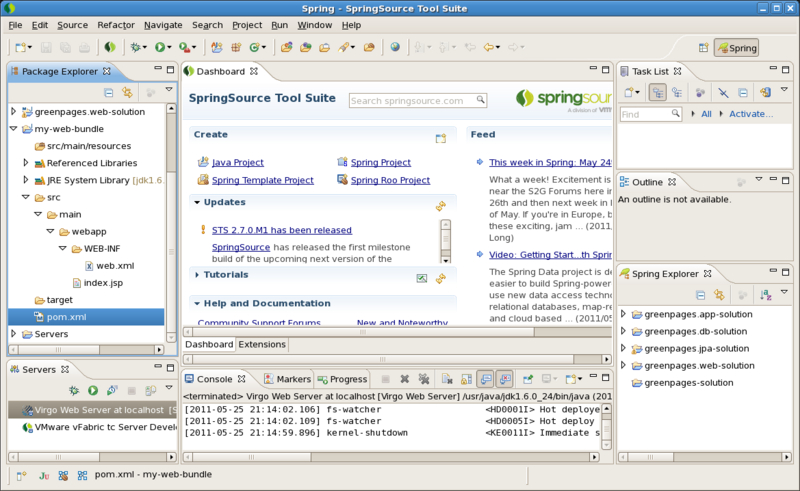This screenshot has height=491, width=800.
Task: Collapse my-web-bundle project tree
Action: click(x=14, y=129)
